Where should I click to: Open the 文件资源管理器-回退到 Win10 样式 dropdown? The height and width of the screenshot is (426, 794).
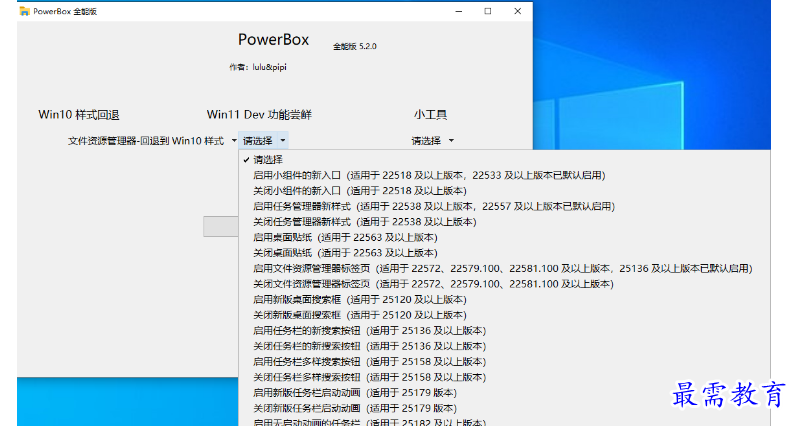[x=152, y=140]
